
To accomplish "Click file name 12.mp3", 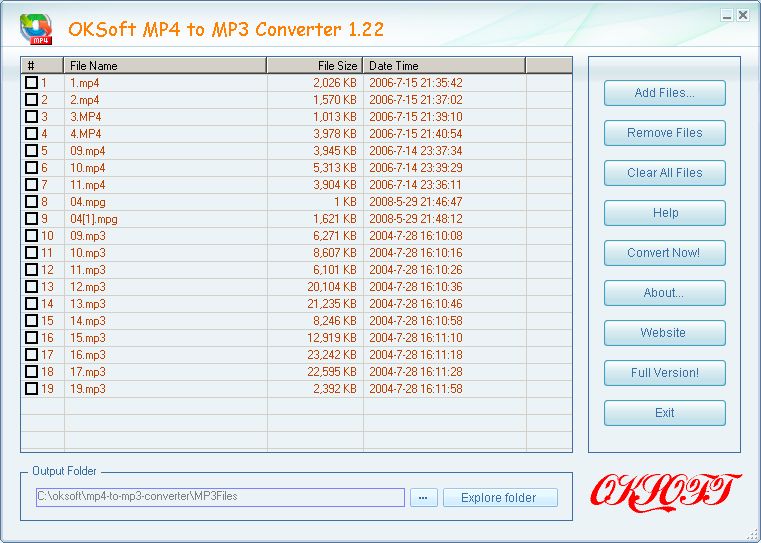I will point(87,287).
